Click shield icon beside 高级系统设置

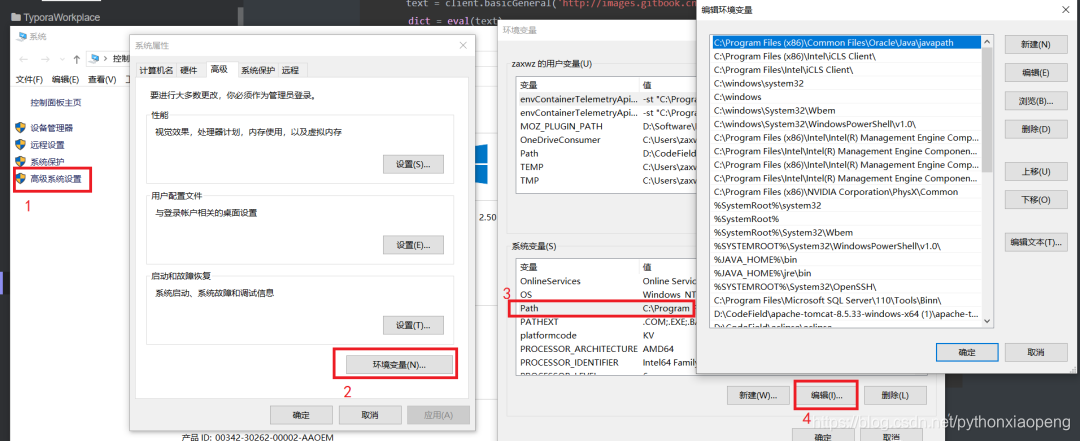click(21, 179)
